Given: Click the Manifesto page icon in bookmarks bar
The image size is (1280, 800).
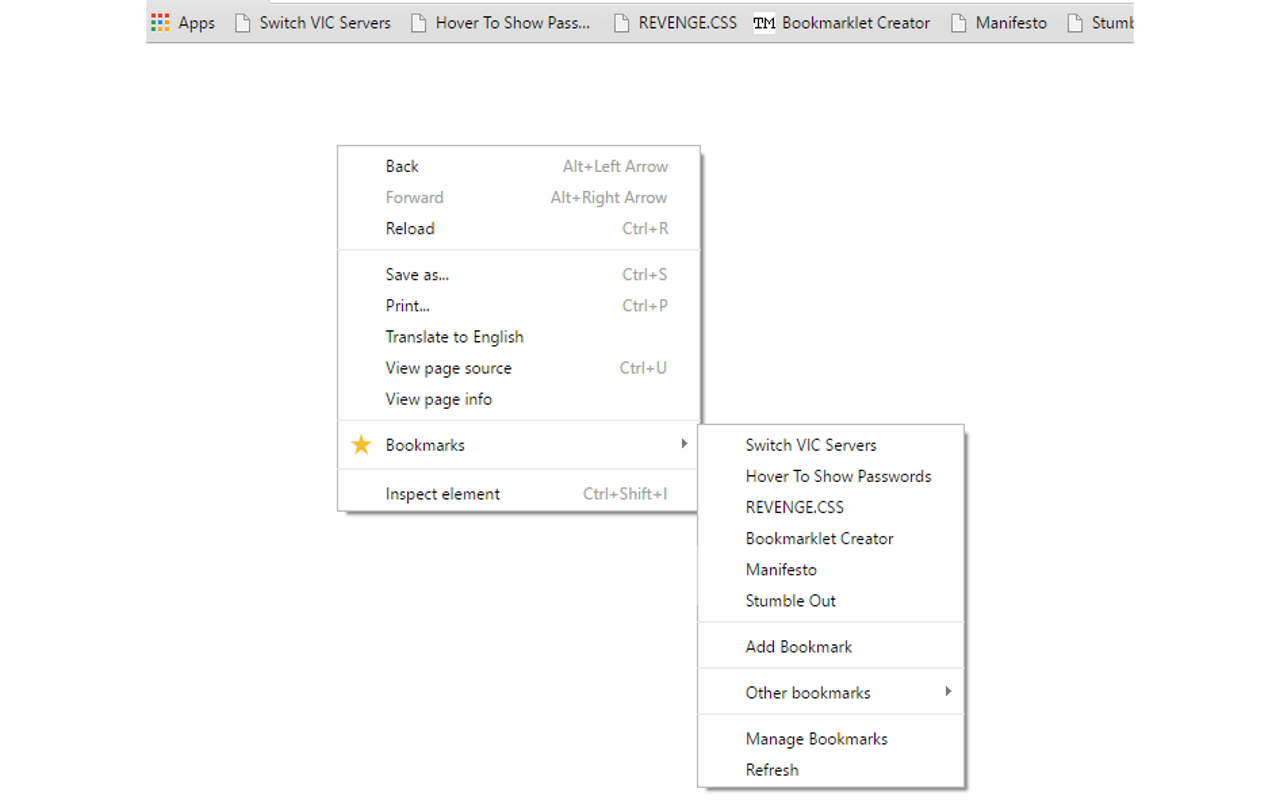Looking at the screenshot, I should point(958,22).
